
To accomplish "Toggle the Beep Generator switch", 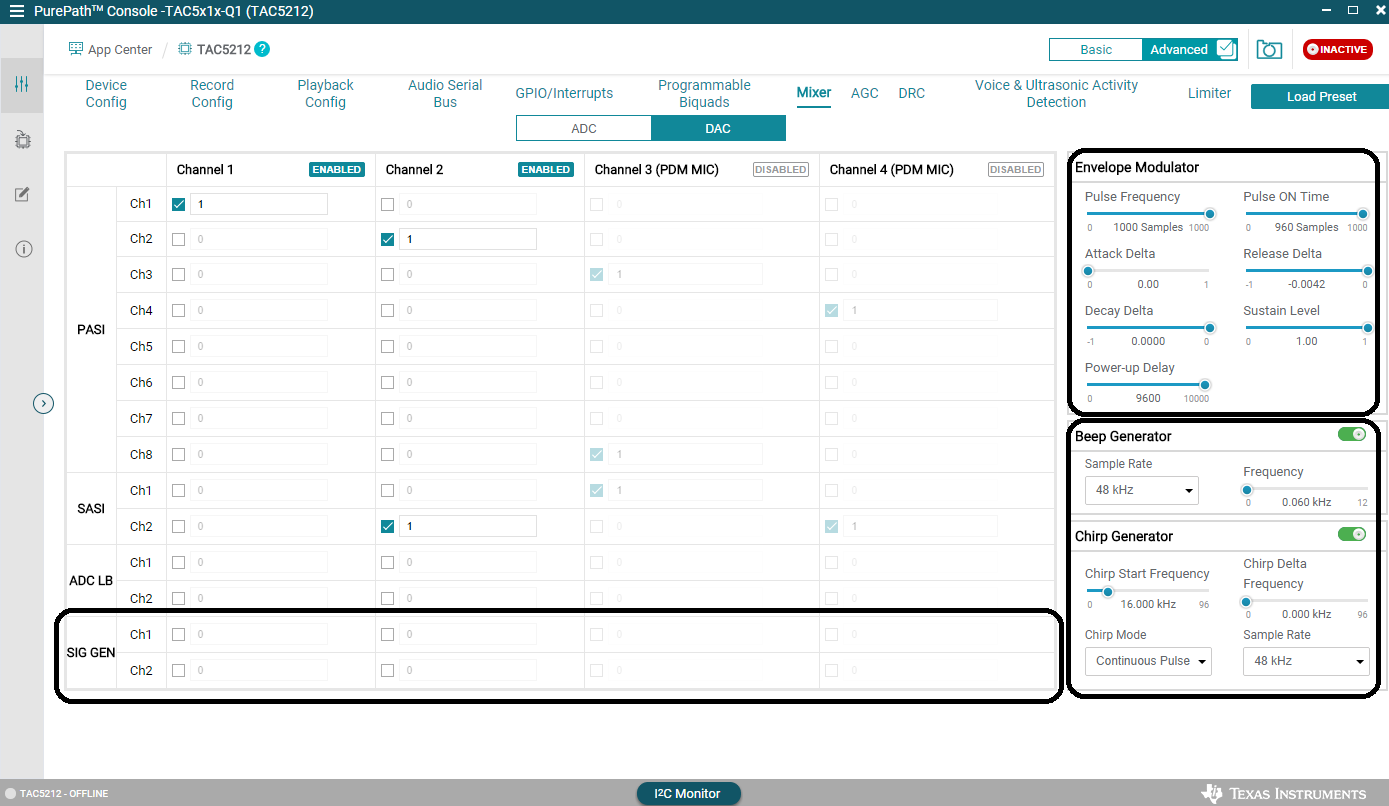I will (x=1351, y=434).
